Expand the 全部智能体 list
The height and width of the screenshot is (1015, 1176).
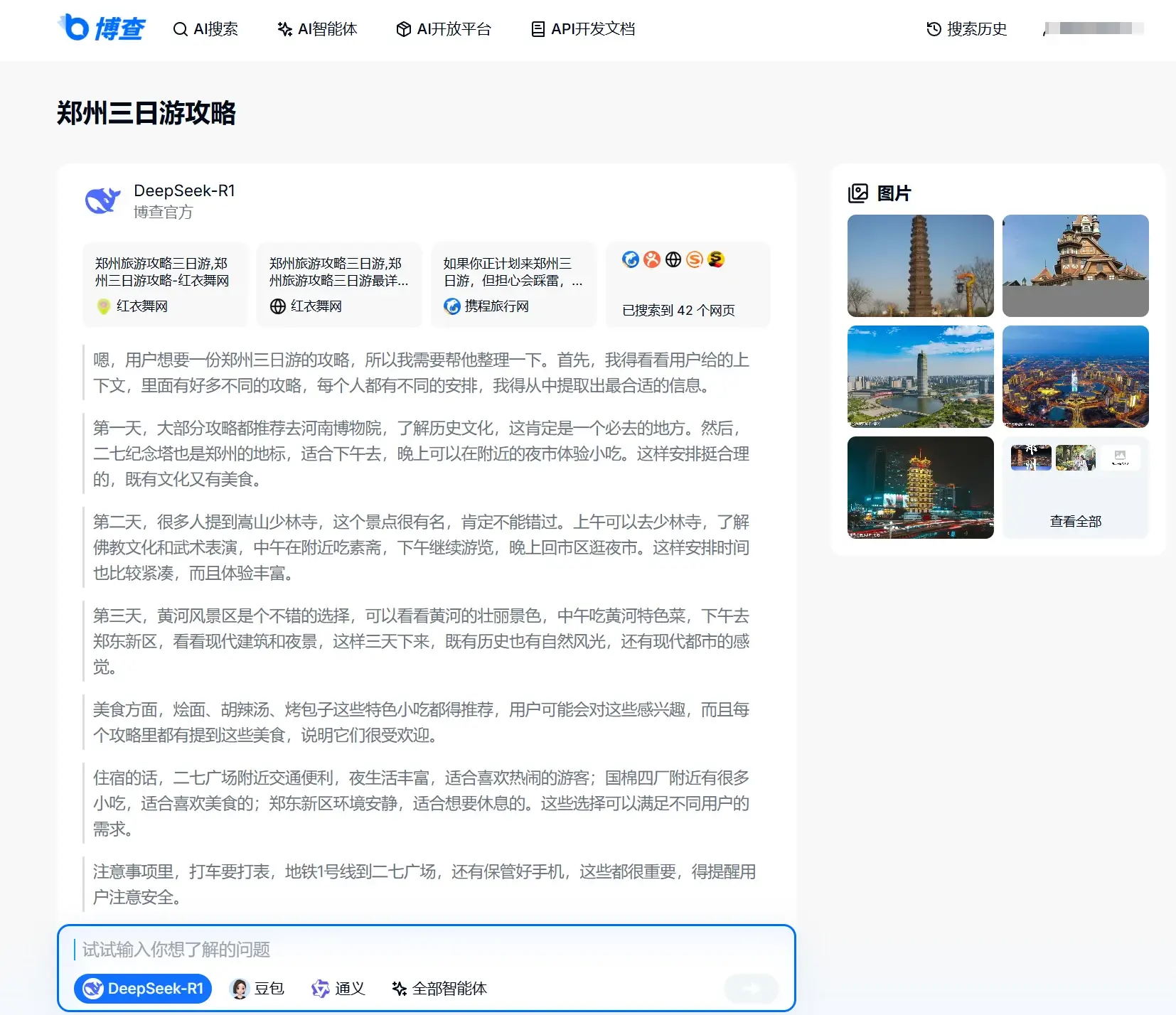(439, 989)
